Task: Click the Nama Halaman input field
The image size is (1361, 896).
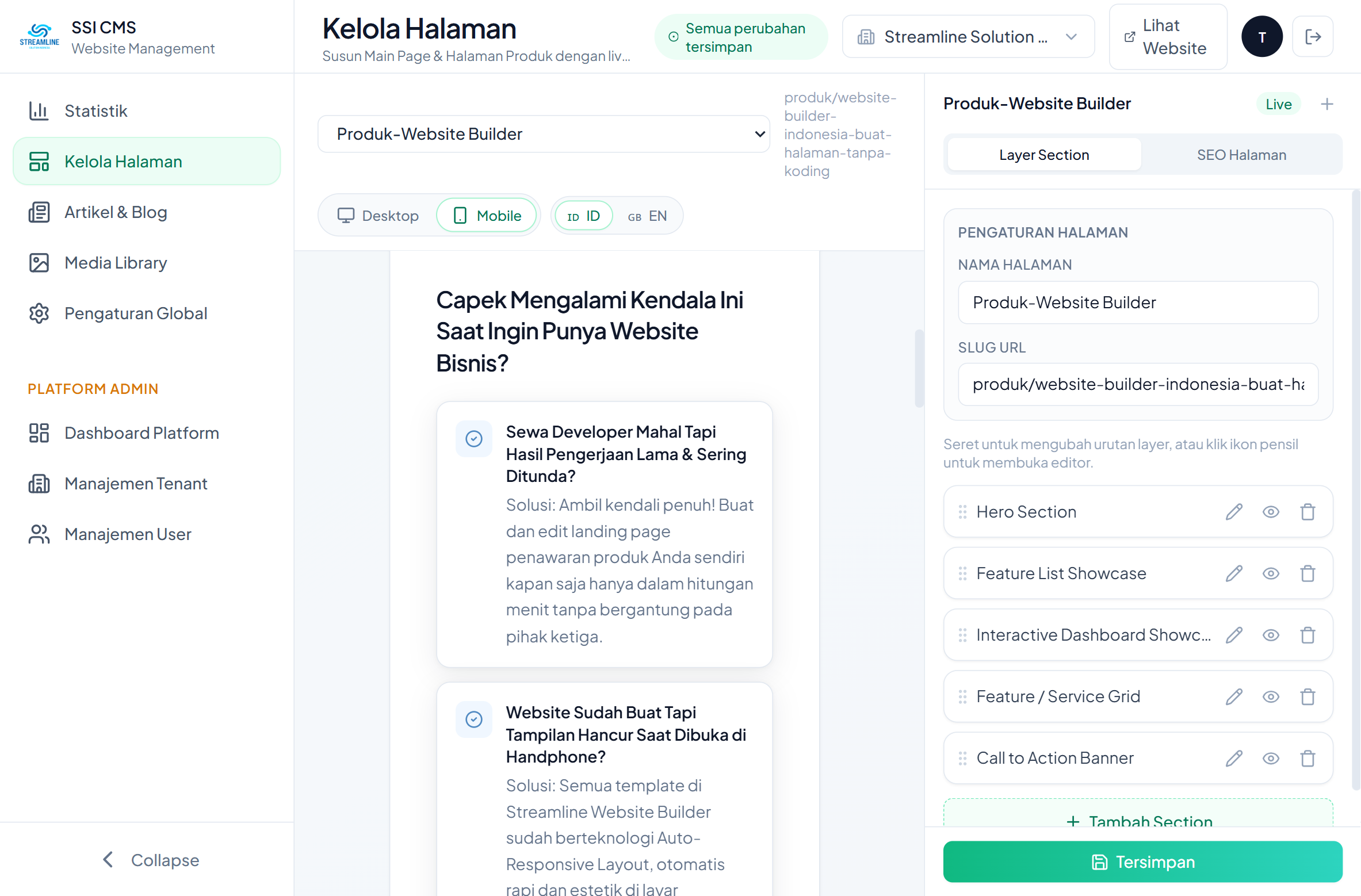Action: [x=1138, y=303]
